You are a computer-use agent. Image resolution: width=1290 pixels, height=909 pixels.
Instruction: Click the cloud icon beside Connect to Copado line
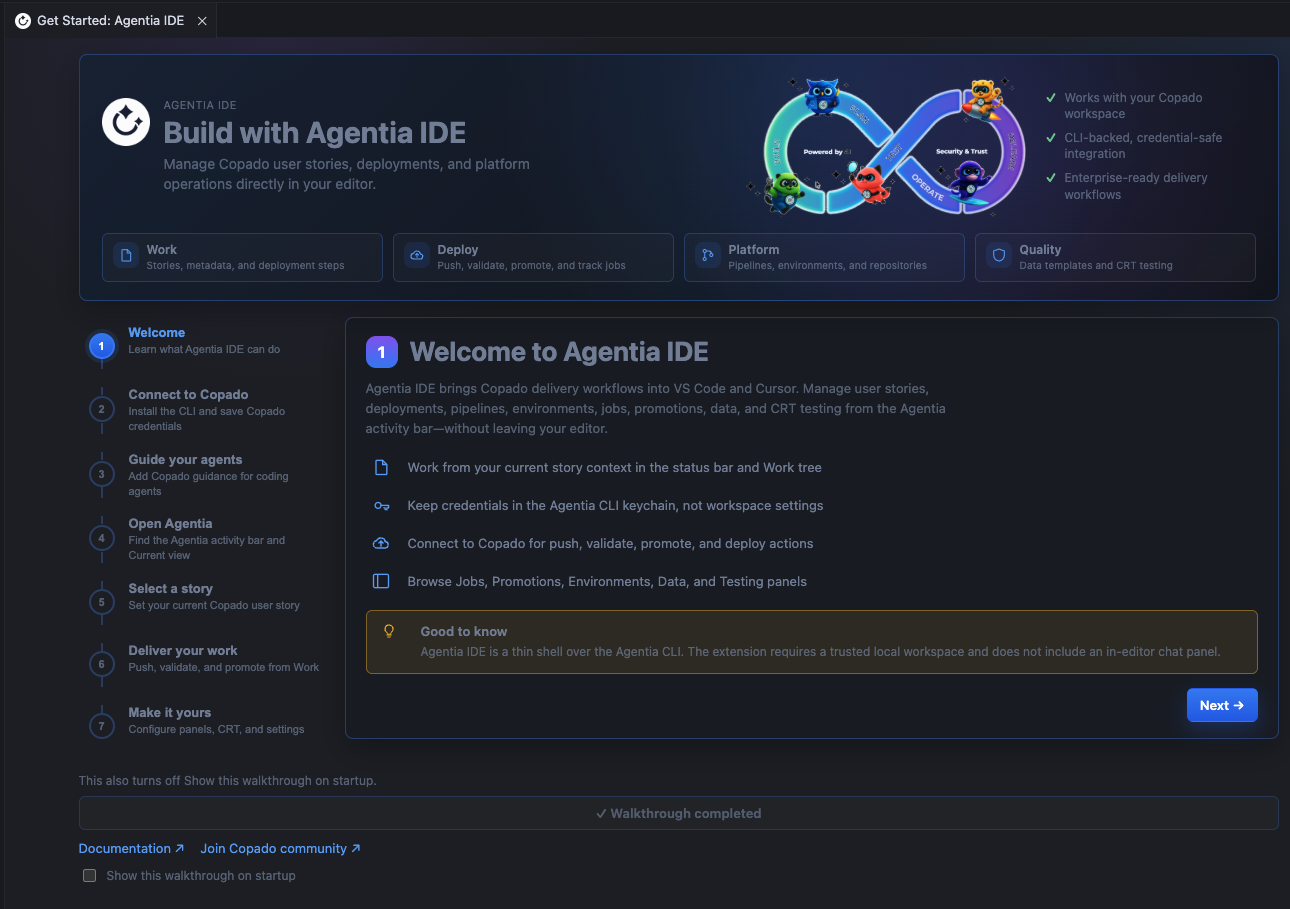point(381,543)
